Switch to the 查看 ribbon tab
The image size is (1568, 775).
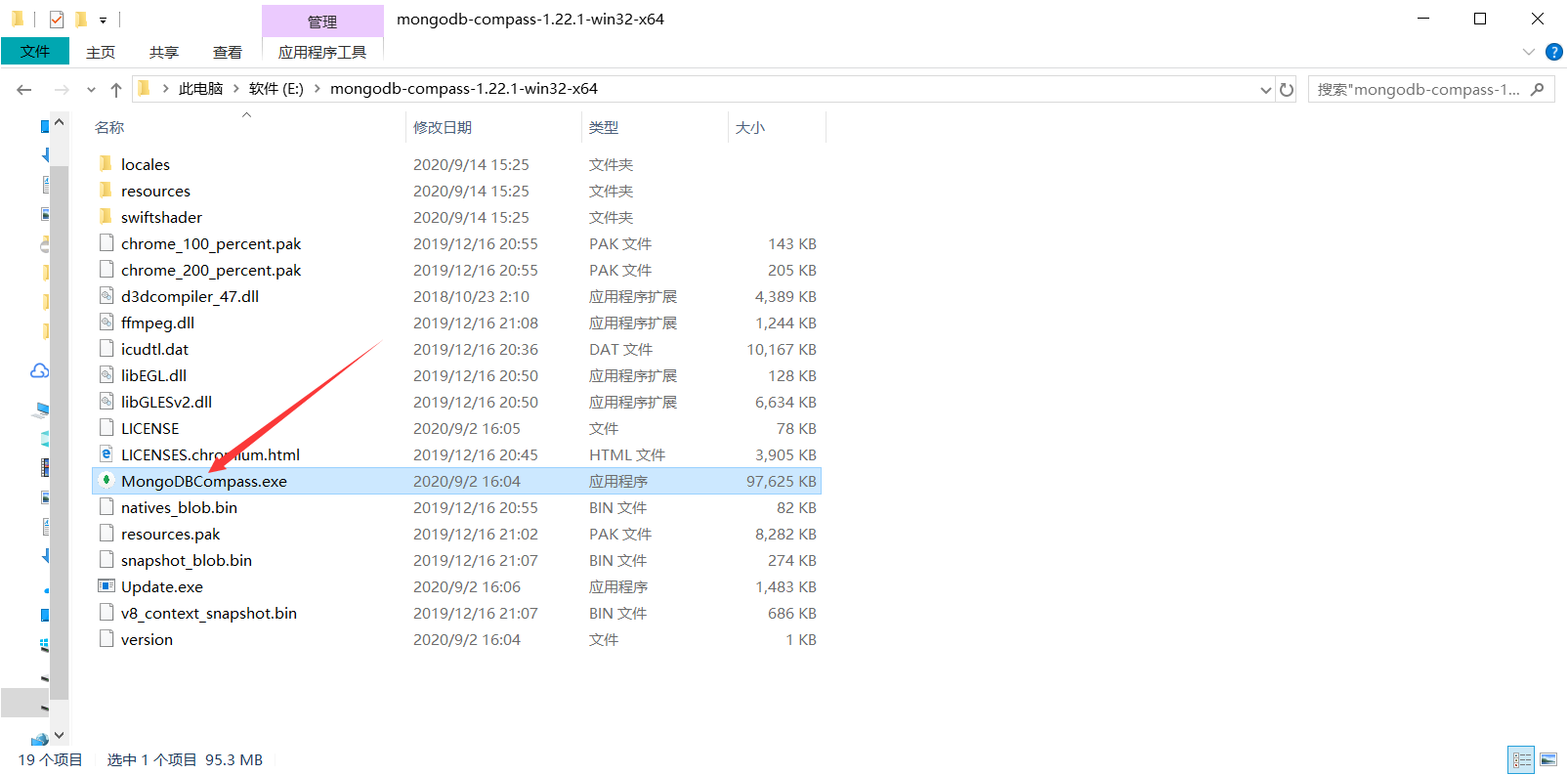click(x=228, y=52)
